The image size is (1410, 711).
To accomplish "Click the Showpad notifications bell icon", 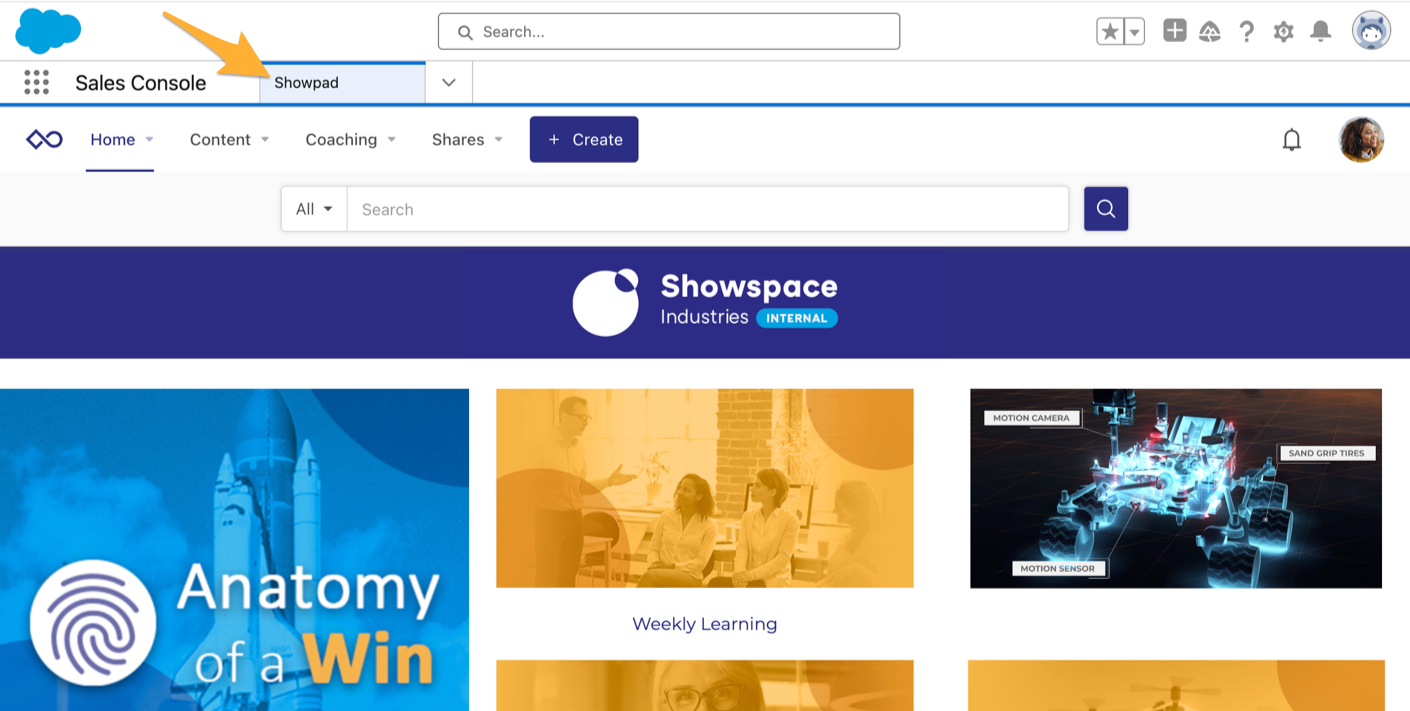I will [1292, 140].
